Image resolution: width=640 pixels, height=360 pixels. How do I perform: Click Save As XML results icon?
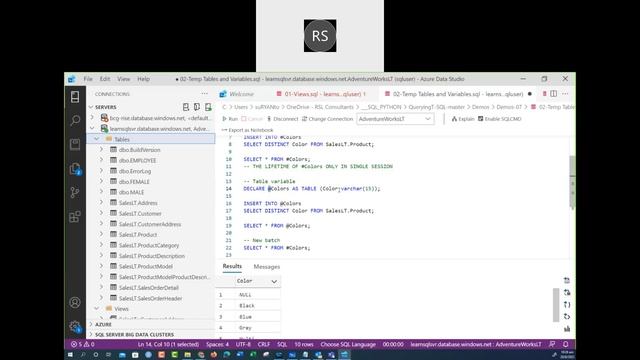(x=567, y=316)
